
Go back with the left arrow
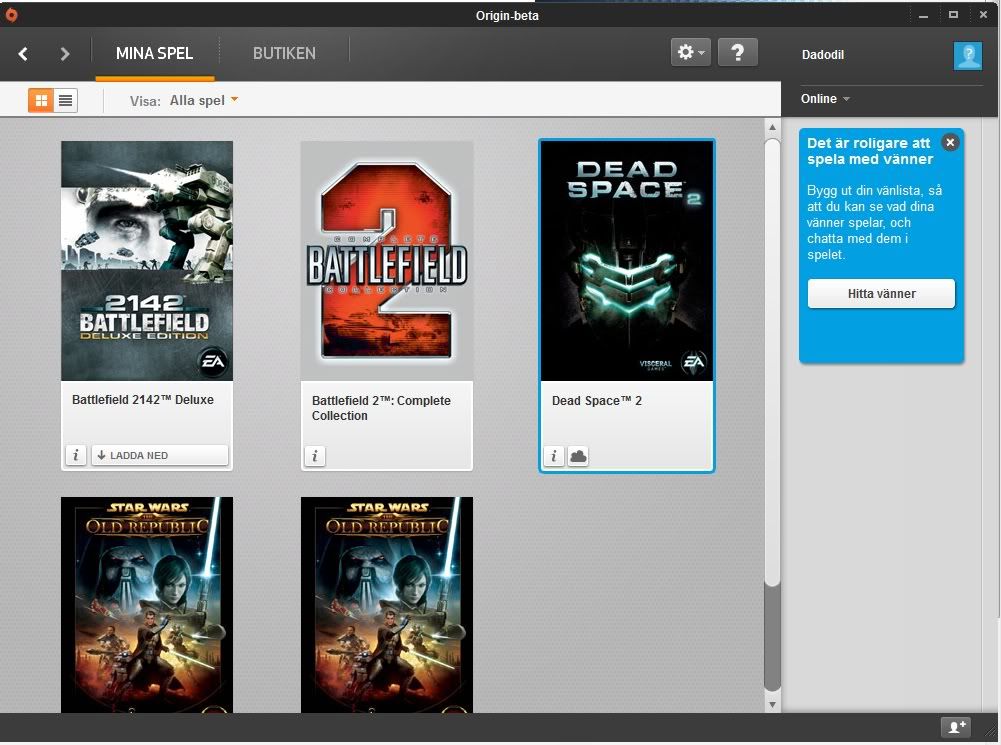[x=23, y=54]
